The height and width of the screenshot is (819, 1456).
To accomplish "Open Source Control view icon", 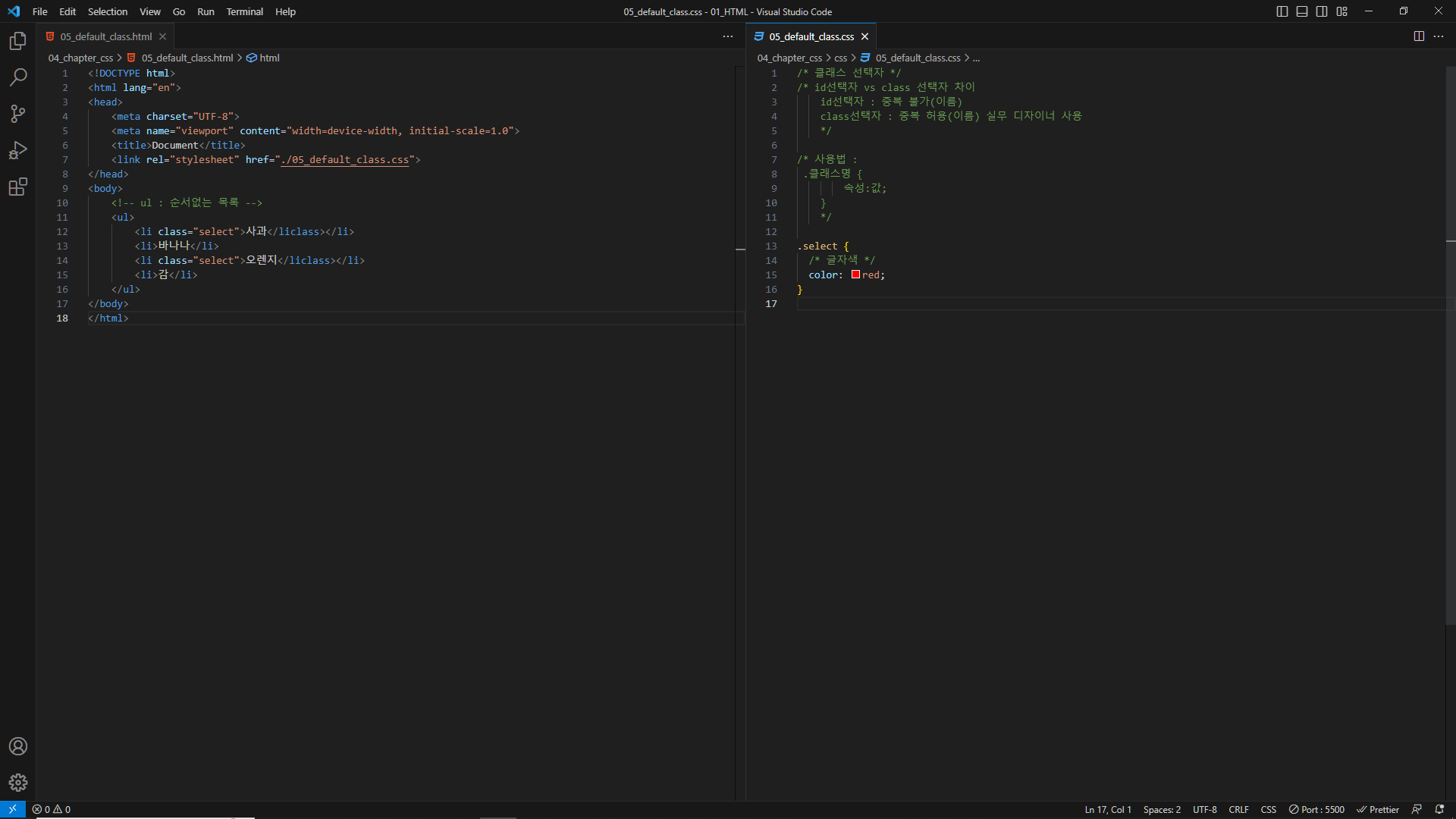I will [18, 114].
